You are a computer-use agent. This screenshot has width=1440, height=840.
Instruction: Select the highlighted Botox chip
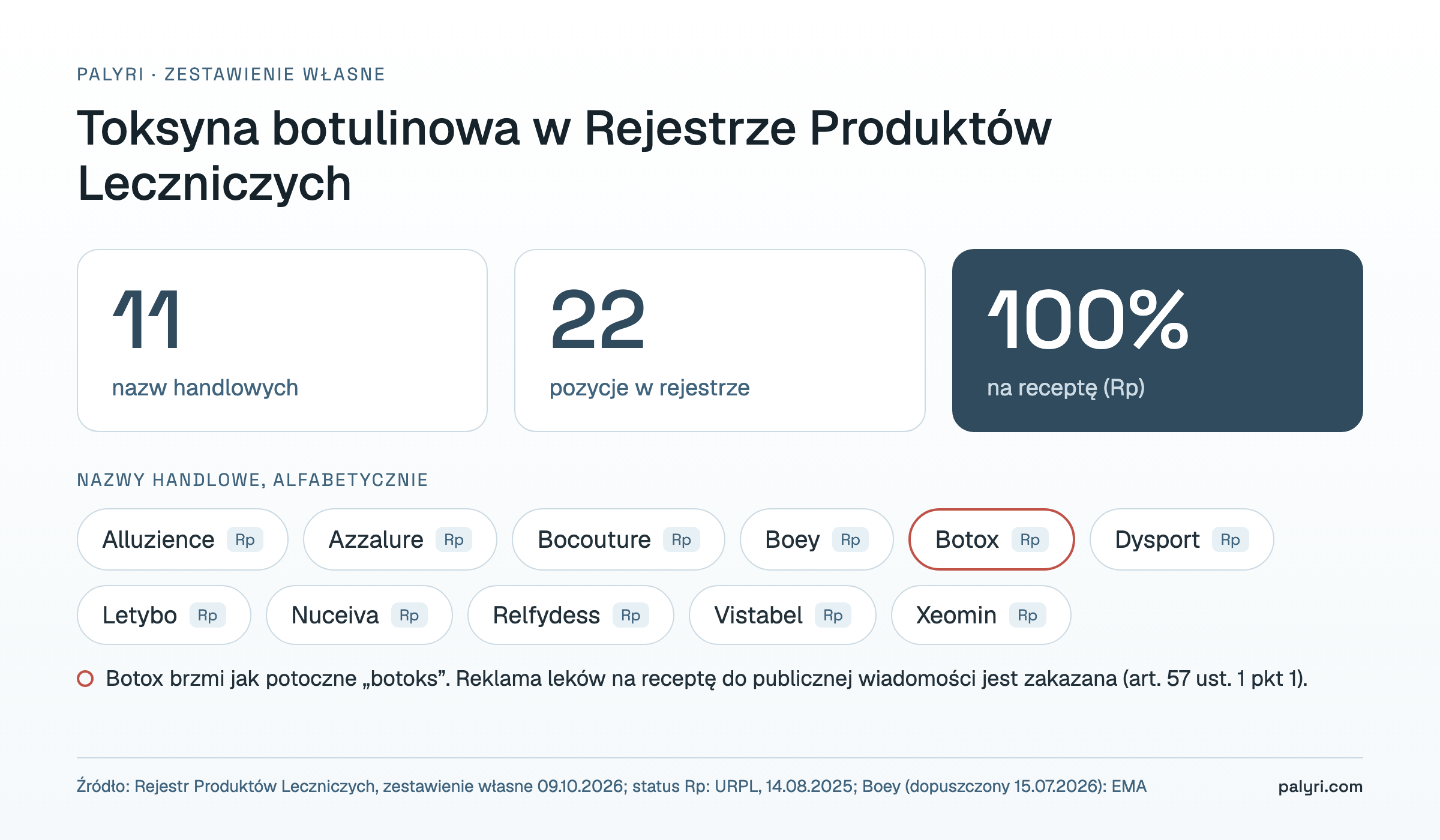(x=992, y=539)
